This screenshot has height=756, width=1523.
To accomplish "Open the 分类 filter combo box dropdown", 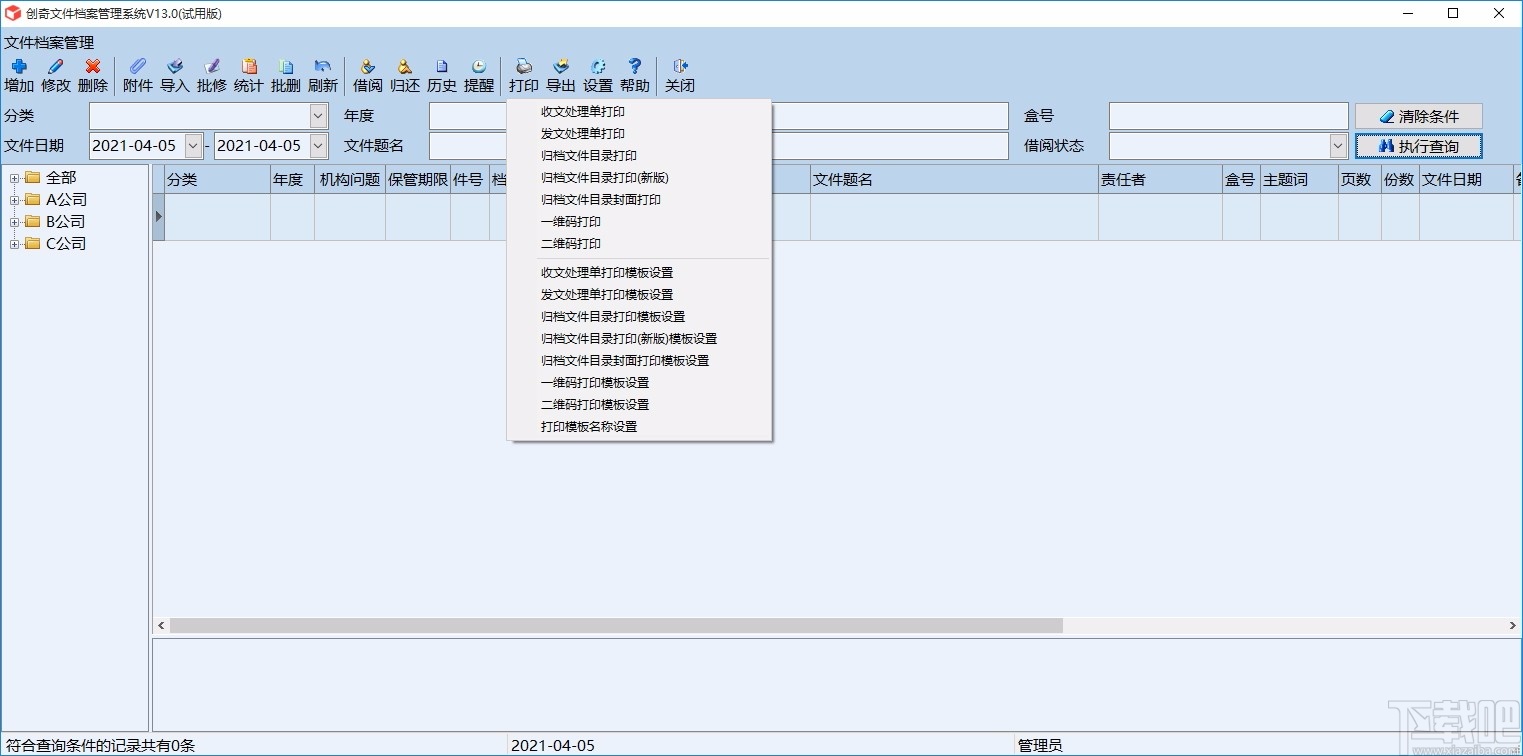I will 318,116.
